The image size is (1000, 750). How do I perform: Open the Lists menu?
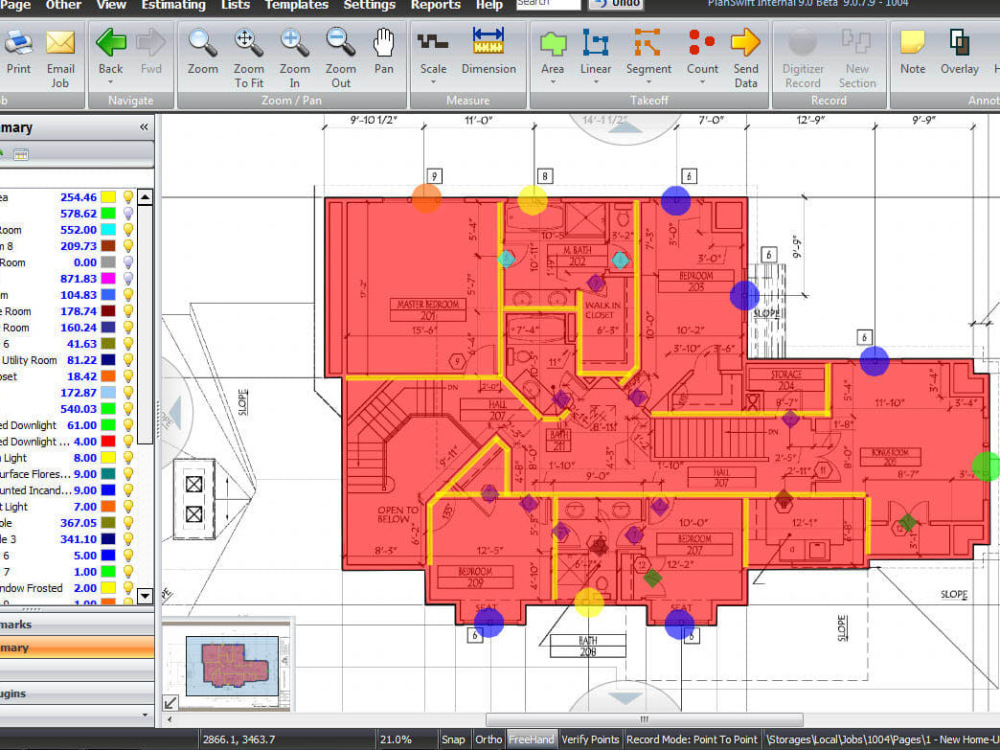coord(235,4)
